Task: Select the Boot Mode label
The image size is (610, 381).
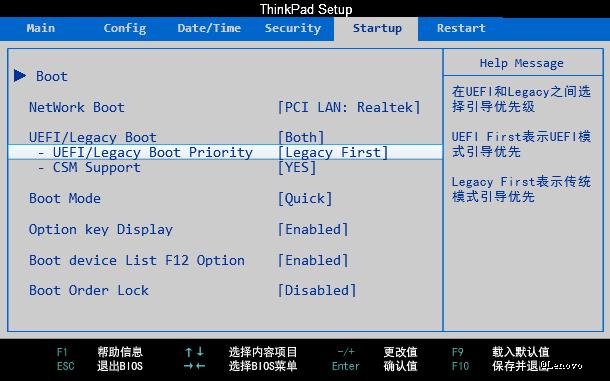Action: tap(65, 198)
